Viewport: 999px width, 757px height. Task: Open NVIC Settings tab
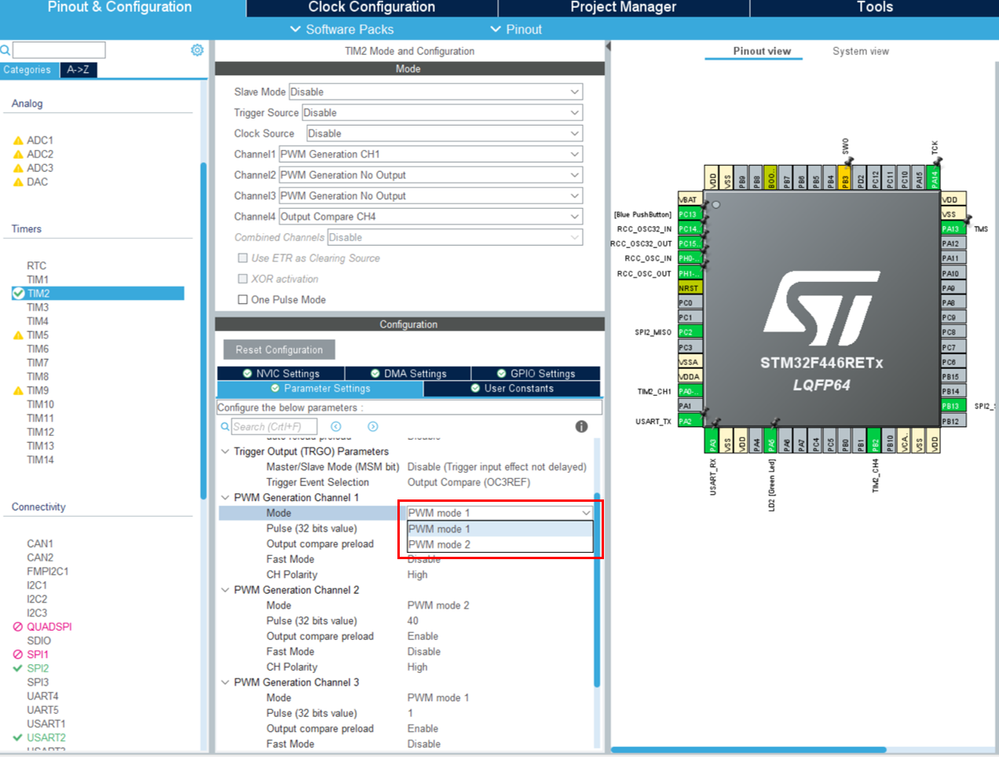(281, 373)
